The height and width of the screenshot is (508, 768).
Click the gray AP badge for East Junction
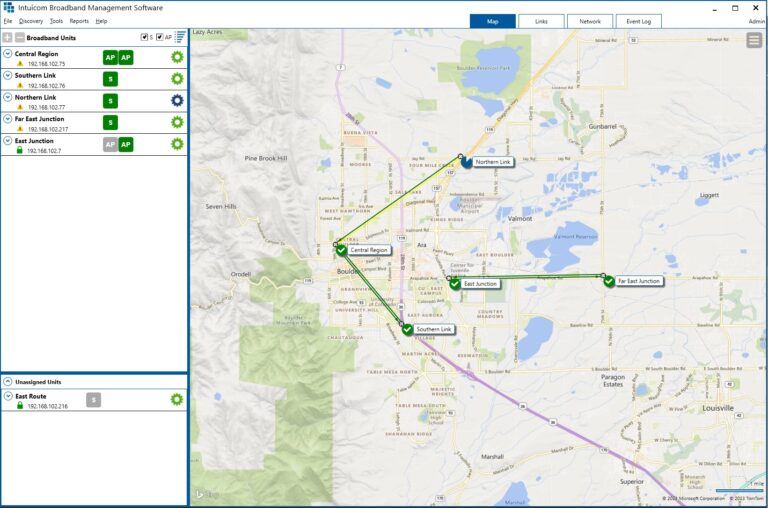110,144
